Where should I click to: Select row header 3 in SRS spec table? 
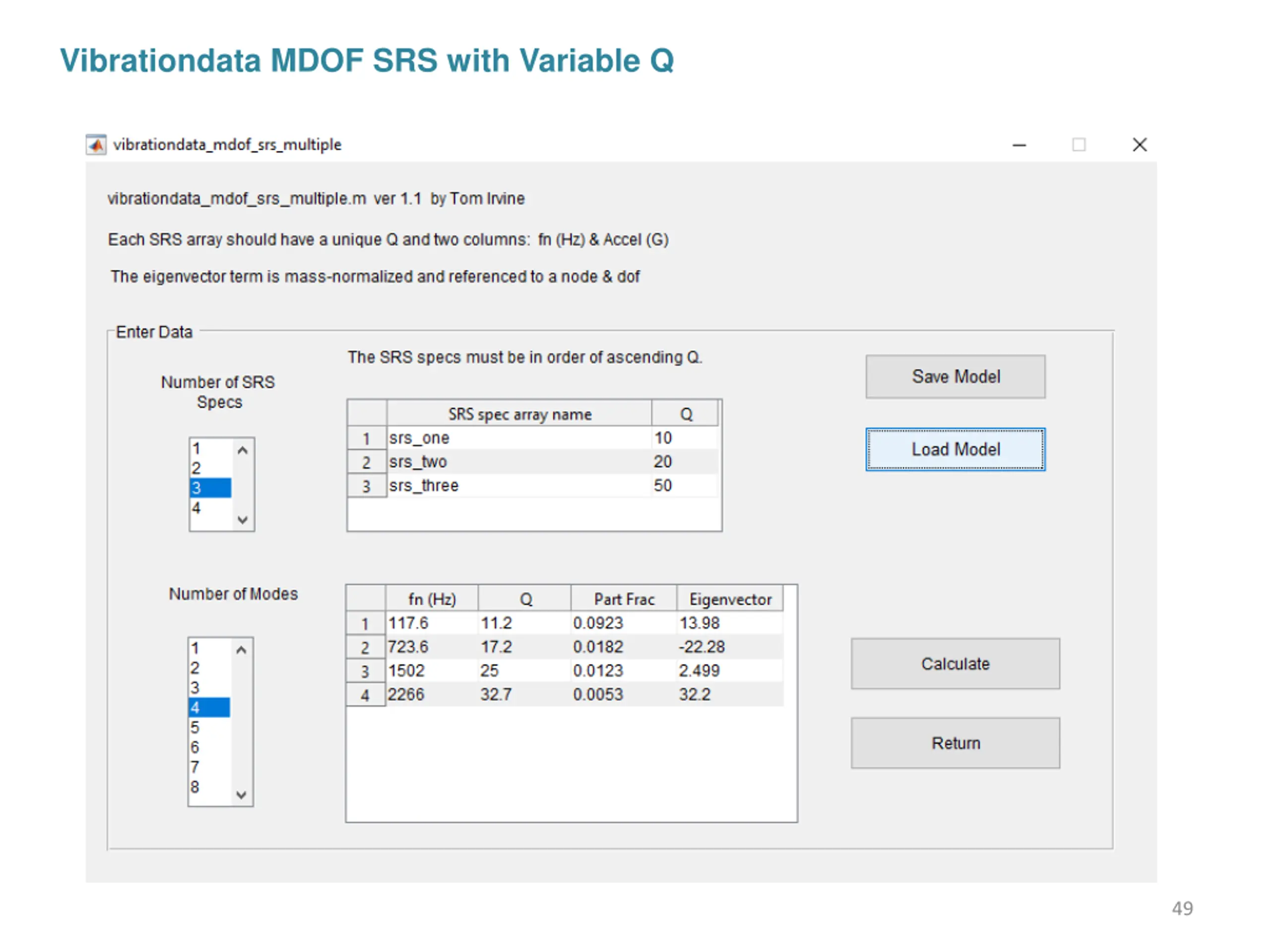[x=366, y=486]
